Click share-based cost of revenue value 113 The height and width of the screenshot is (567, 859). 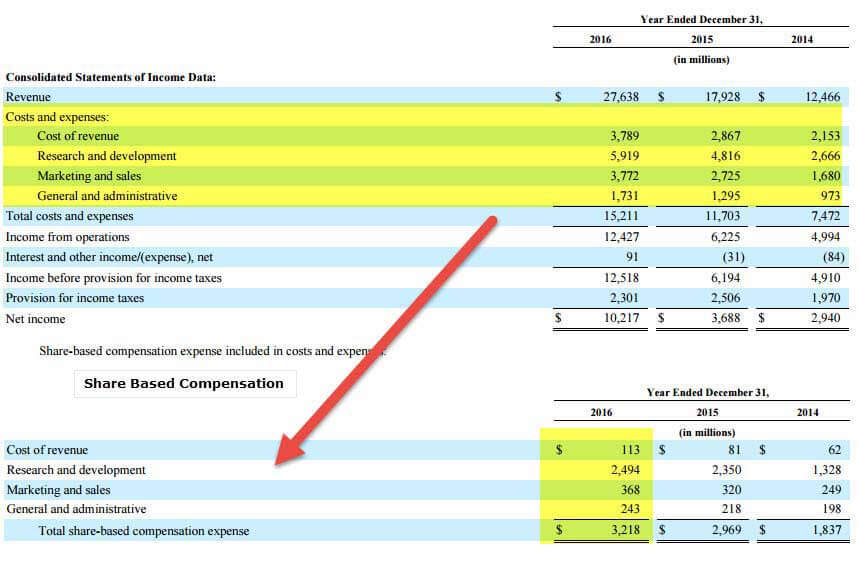pyautogui.click(x=630, y=450)
